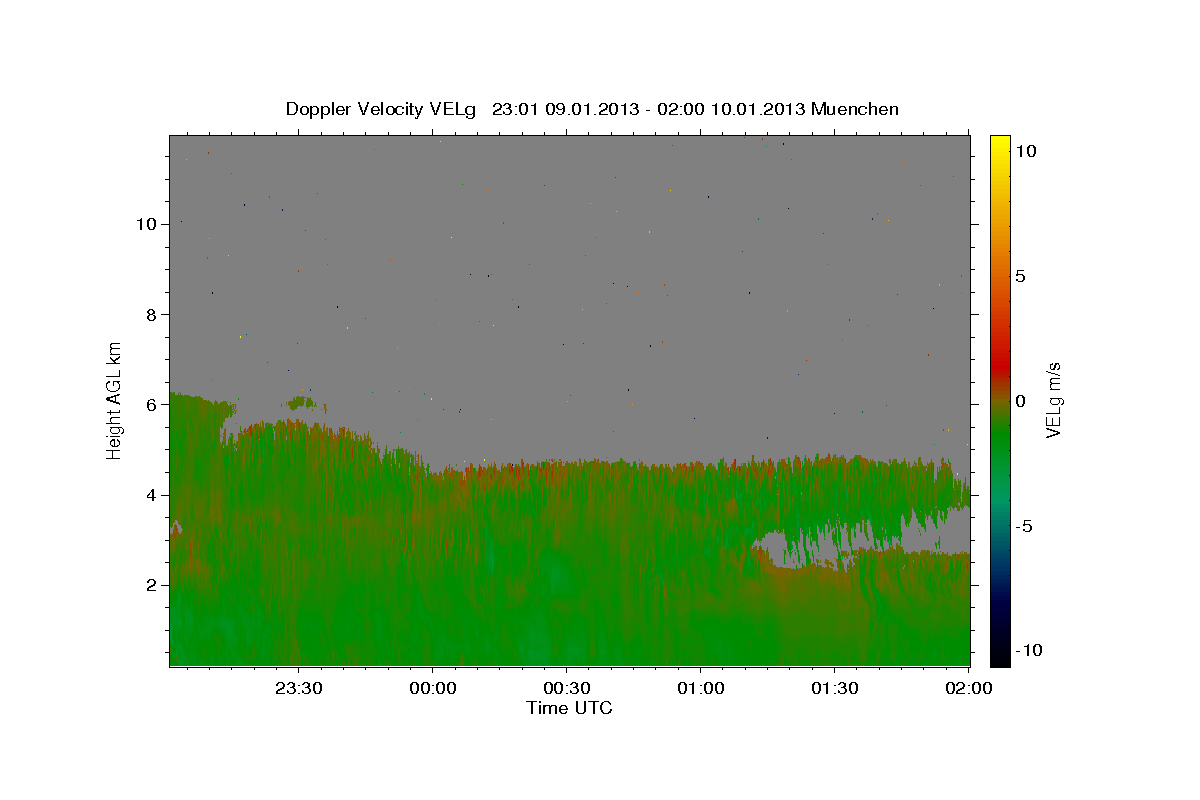
Task: Click the colorbar value -5 label
Action: pyautogui.click(x=1025, y=526)
